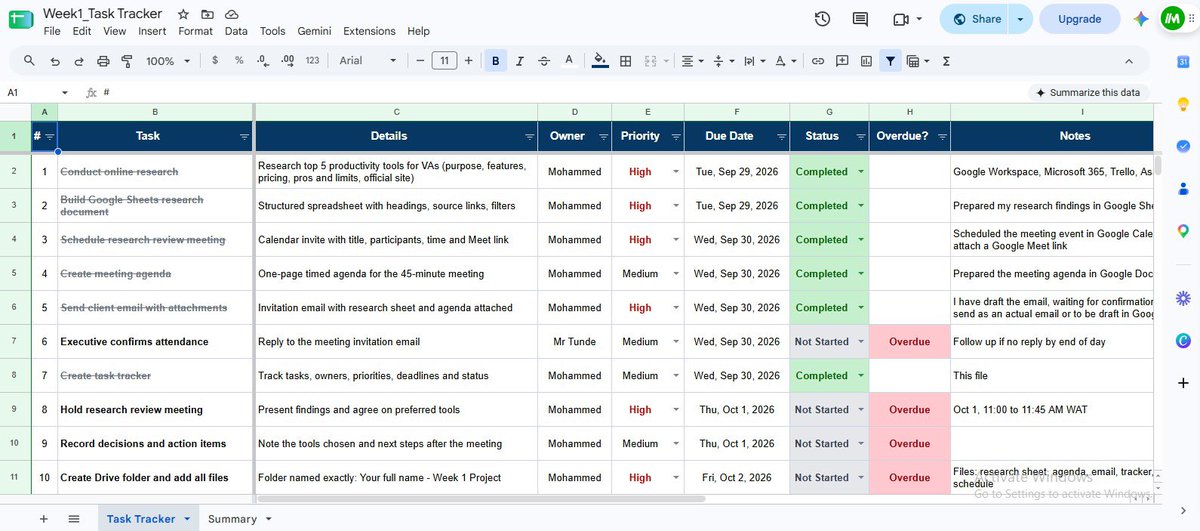
Task: Check the cloud save status icon
Action: coord(232,15)
